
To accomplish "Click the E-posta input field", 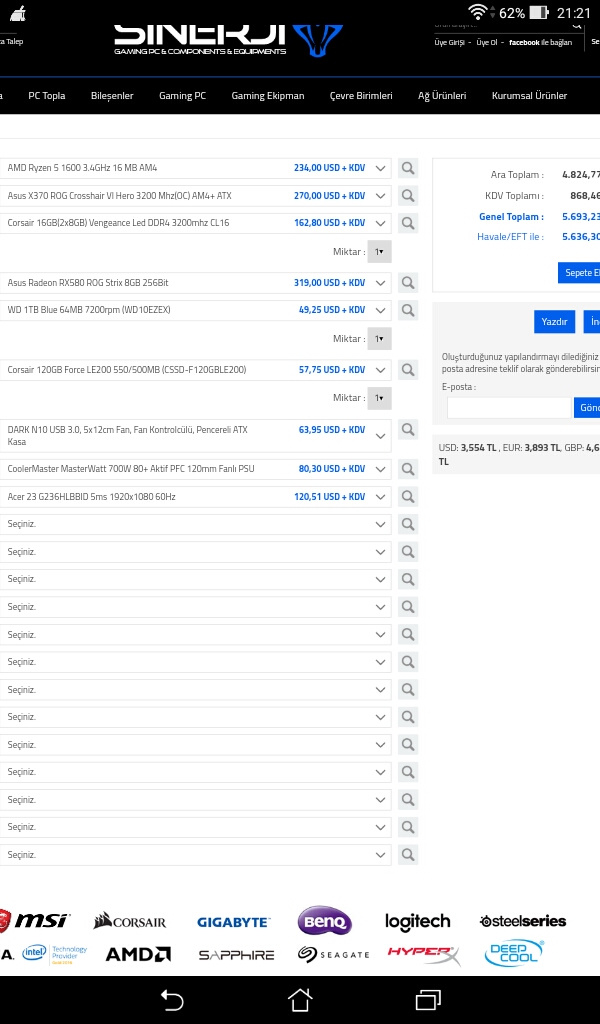I will click(x=509, y=408).
